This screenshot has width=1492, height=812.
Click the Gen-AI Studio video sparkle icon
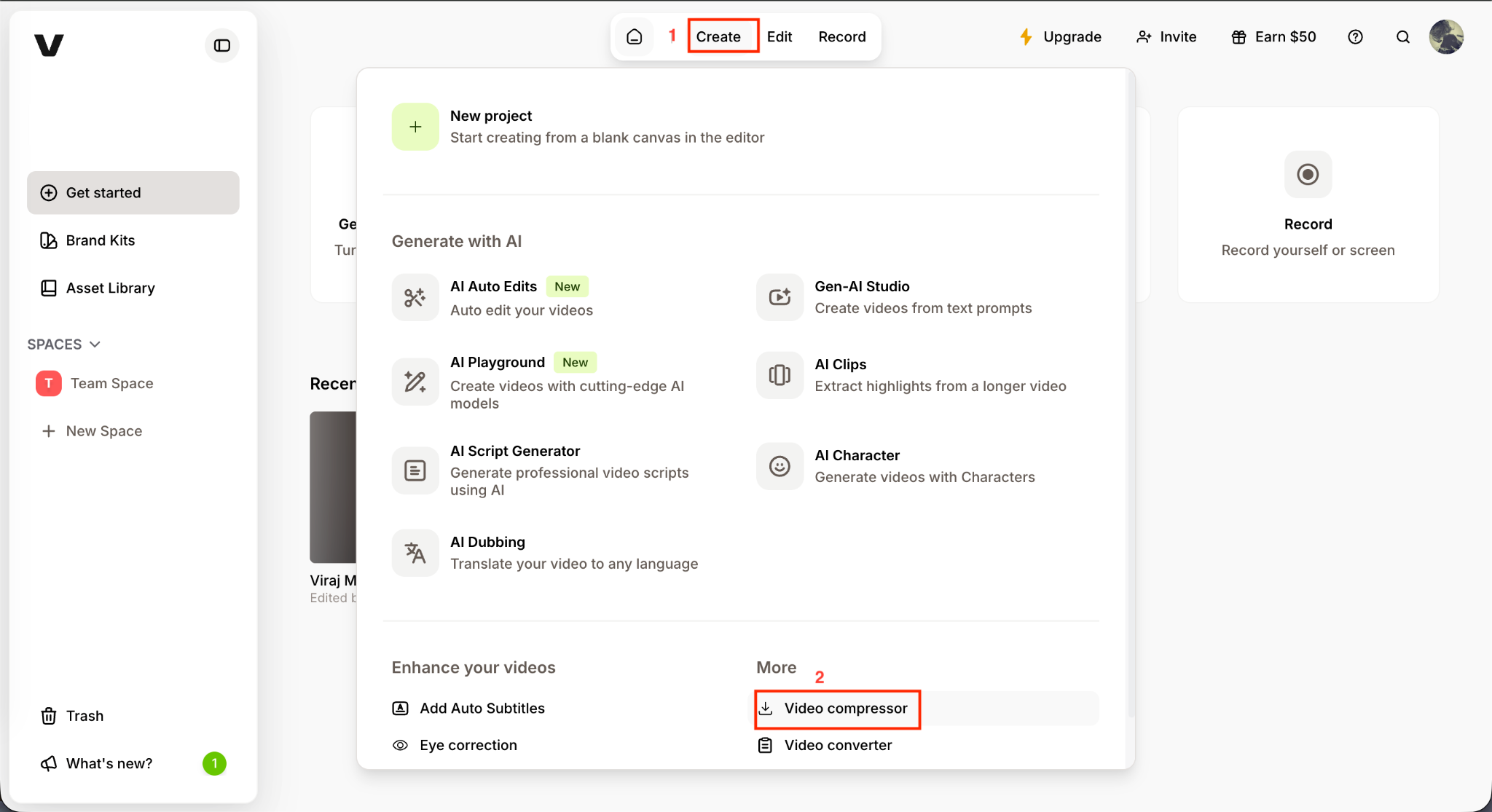click(x=780, y=297)
